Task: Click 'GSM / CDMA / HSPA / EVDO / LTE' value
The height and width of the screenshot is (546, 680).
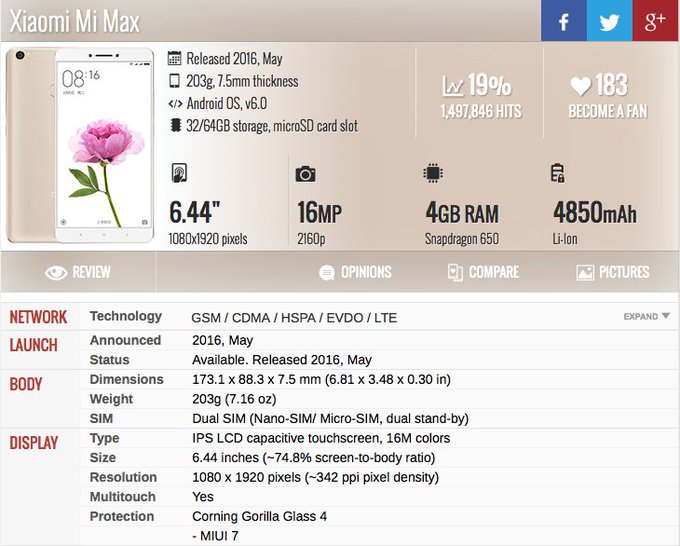Action: pyautogui.click(x=294, y=317)
